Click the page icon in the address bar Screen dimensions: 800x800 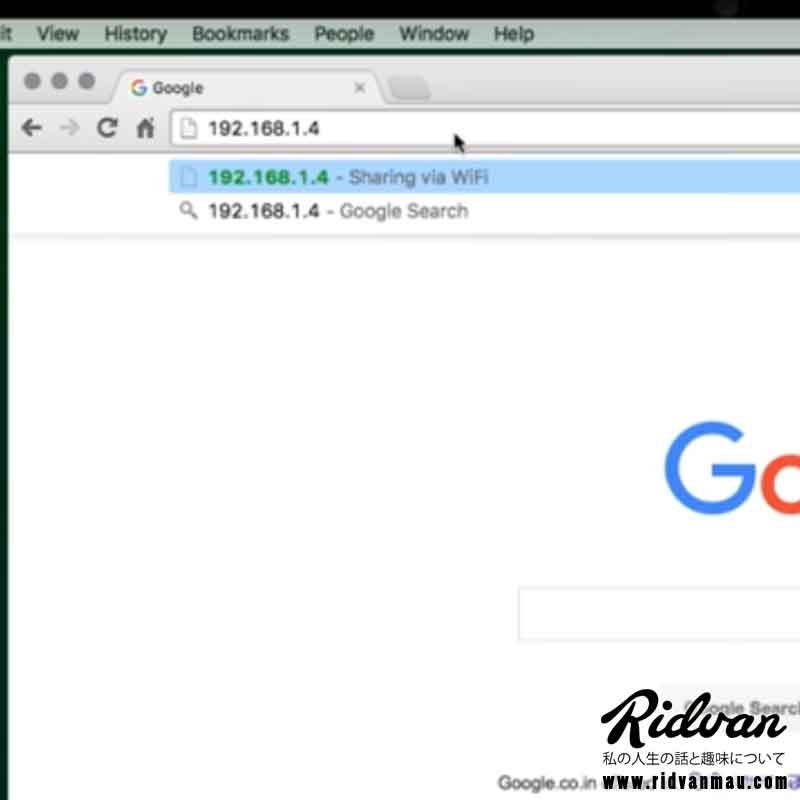[188, 128]
